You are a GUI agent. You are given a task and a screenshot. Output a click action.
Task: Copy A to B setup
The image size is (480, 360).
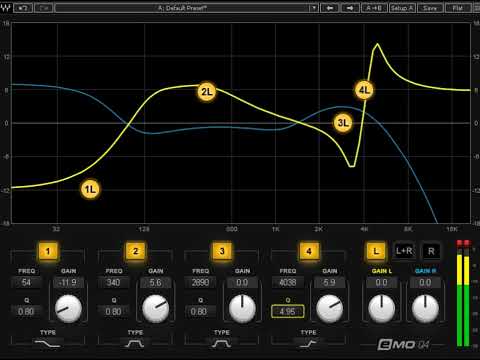pos(374,8)
